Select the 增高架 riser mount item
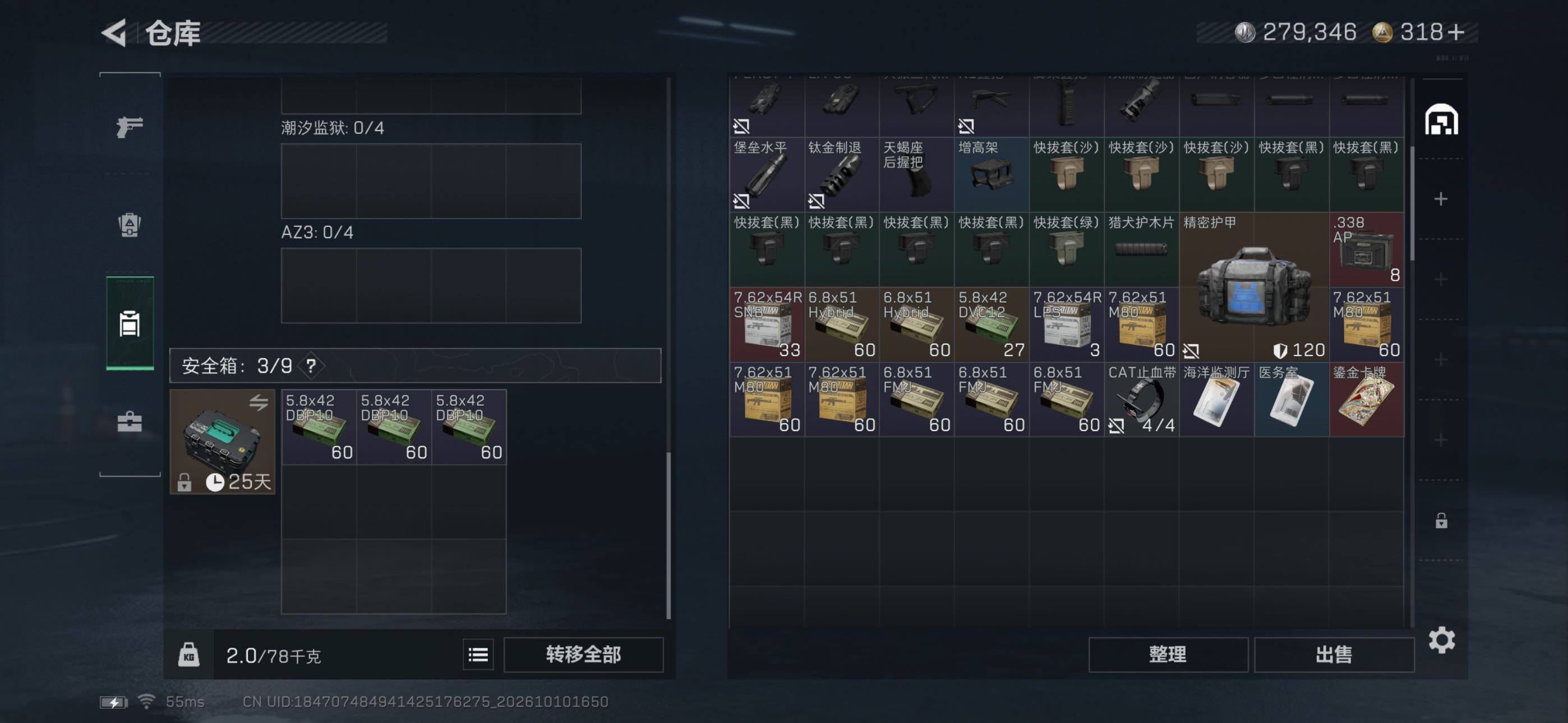1568x723 pixels. [991, 175]
